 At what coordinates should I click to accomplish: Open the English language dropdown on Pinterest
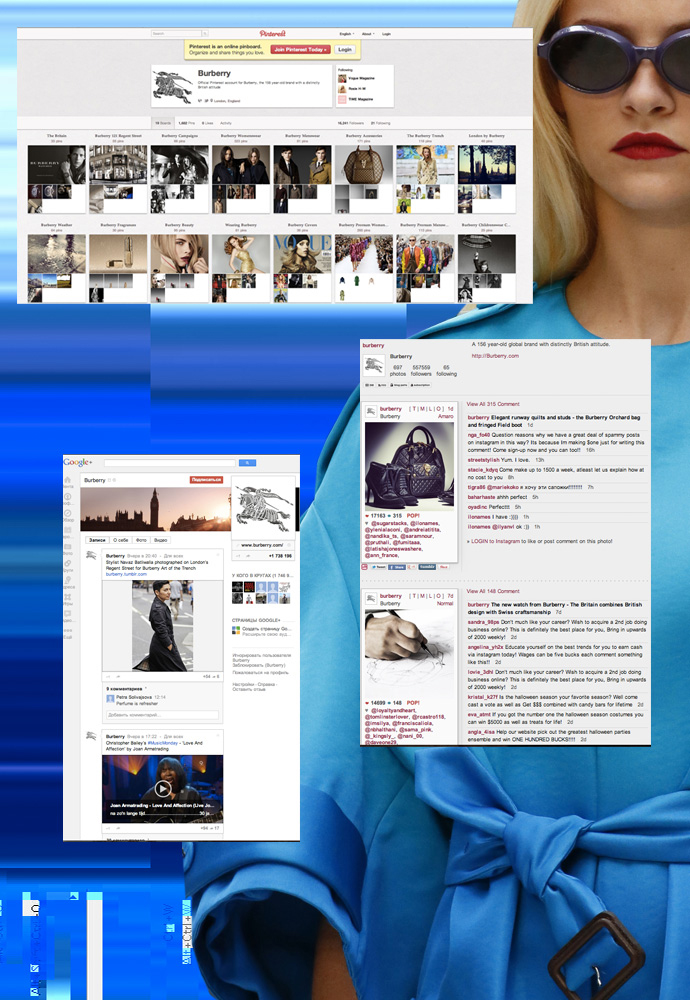click(x=346, y=34)
